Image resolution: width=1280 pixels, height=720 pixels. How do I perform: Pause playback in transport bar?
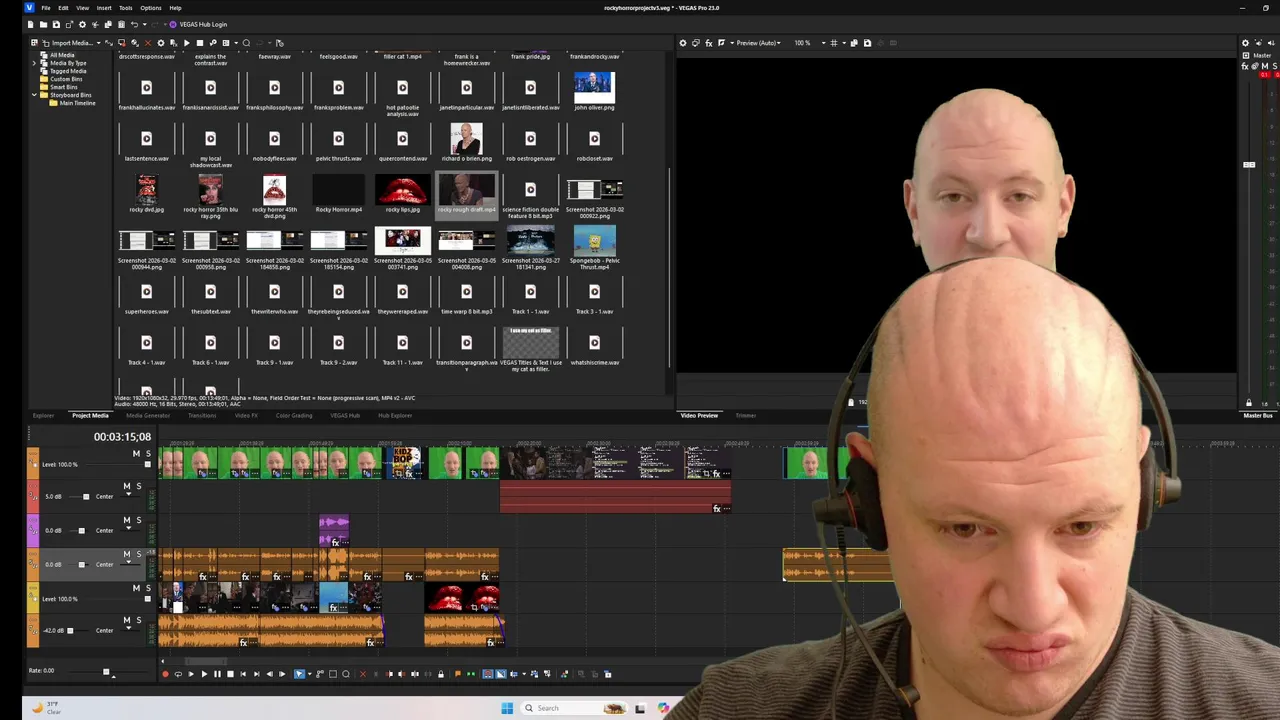217,674
